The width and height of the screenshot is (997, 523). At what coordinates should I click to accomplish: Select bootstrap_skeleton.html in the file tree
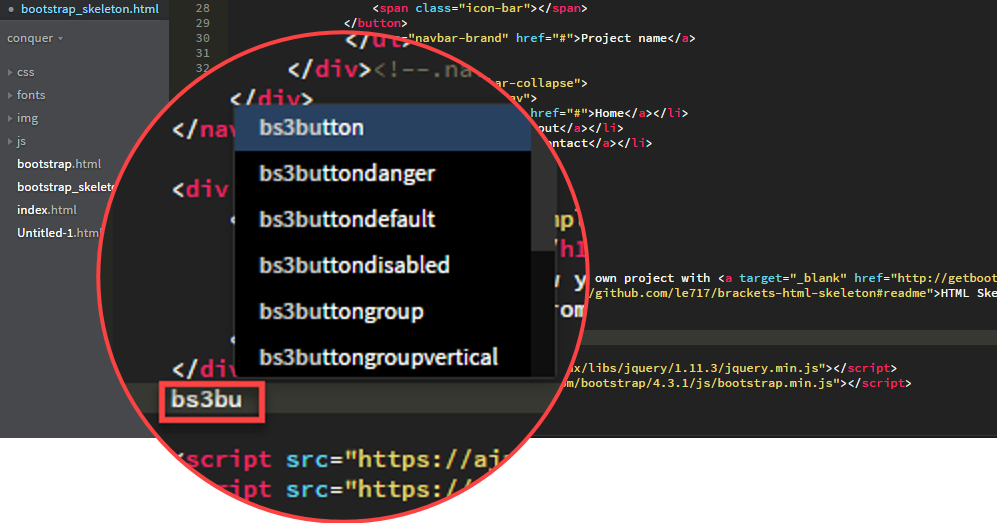(65, 187)
